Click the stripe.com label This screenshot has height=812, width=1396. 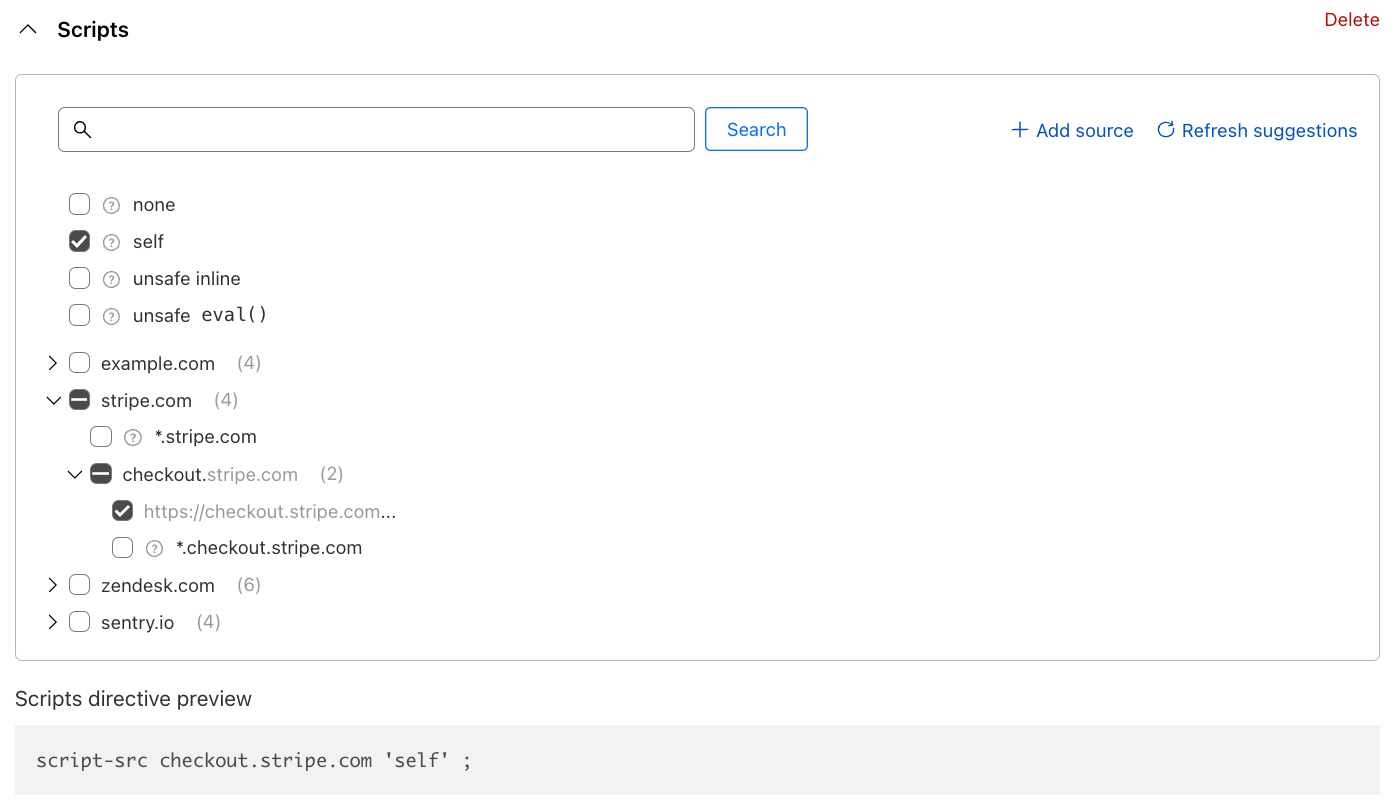(146, 400)
